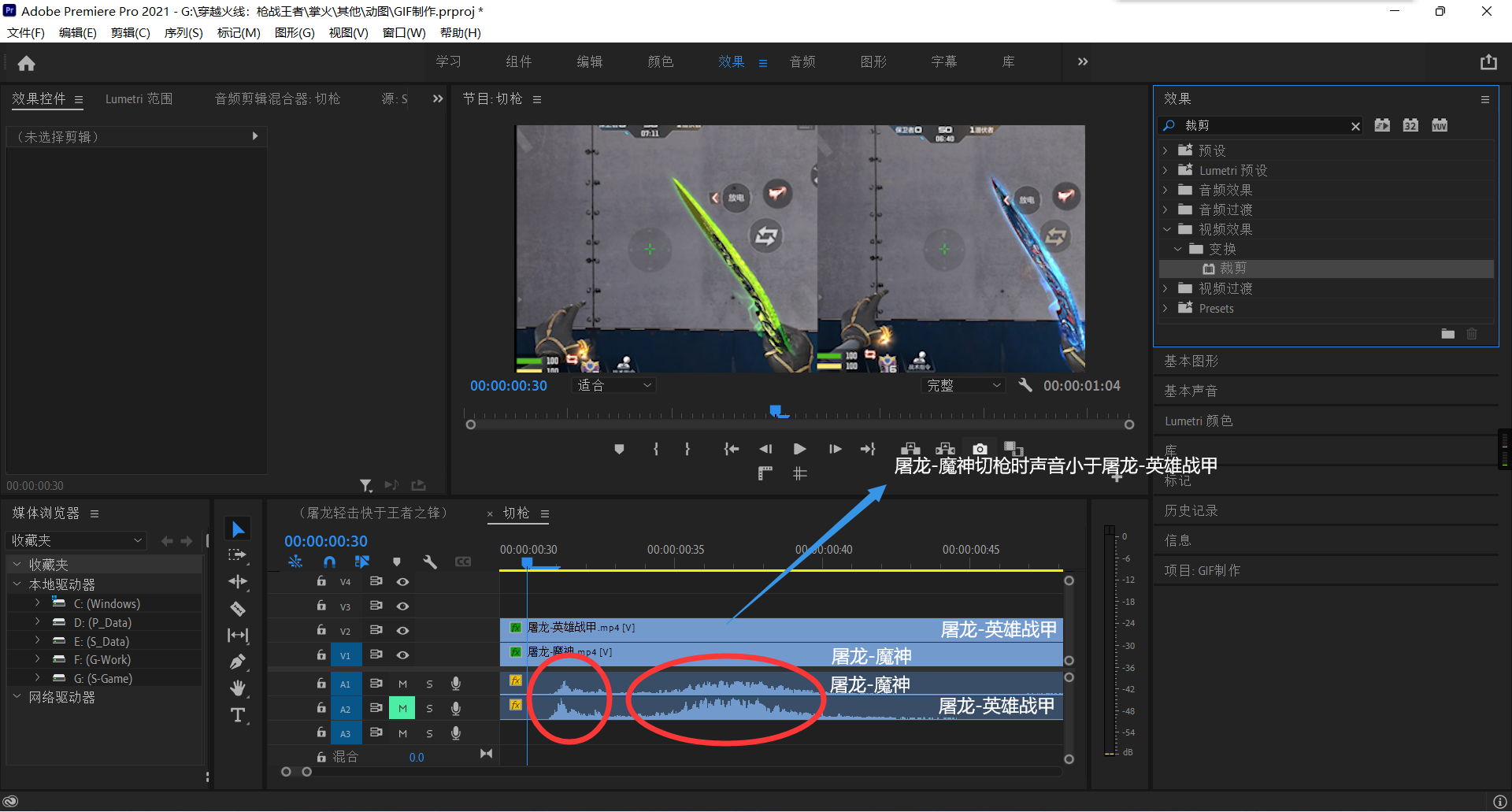
Task: Expand the 视频过渡 folder
Action: coord(1165,288)
